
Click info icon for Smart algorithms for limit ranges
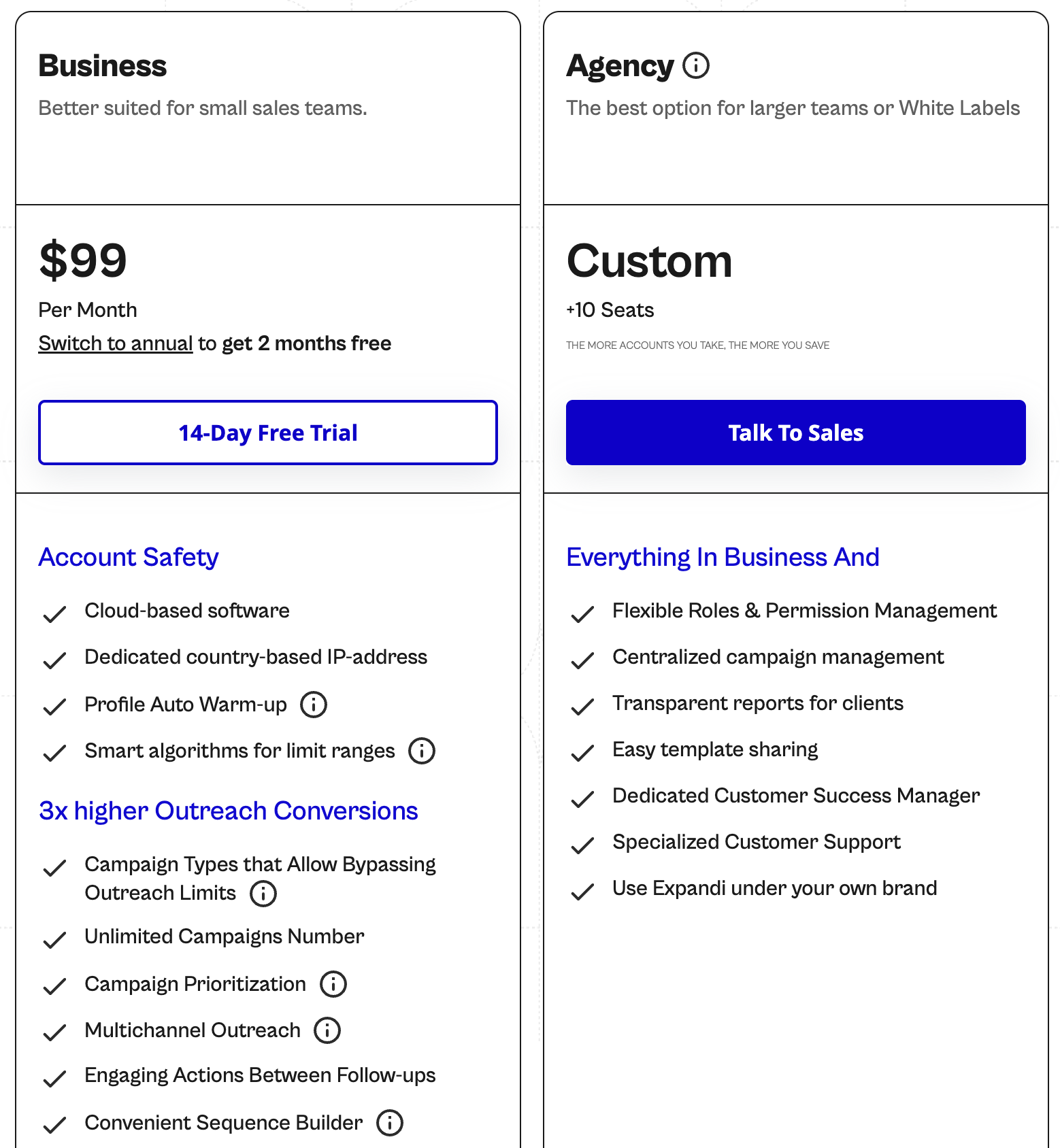(421, 751)
